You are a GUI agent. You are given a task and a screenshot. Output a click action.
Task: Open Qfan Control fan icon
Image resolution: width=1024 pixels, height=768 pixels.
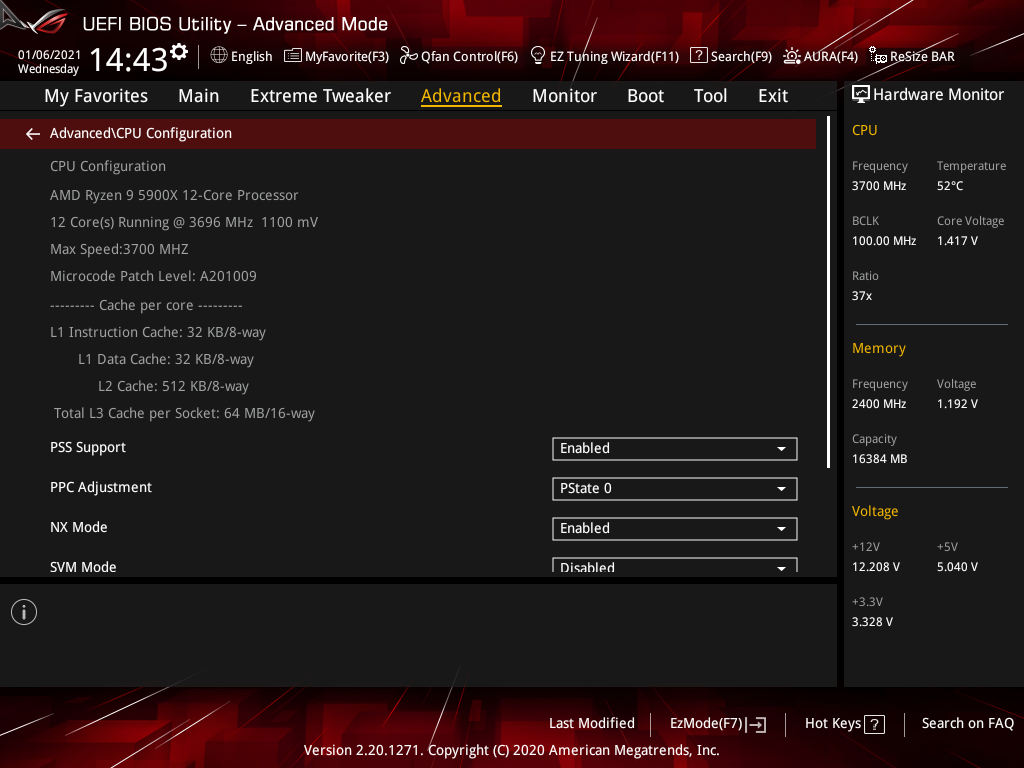[x=408, y=56]
